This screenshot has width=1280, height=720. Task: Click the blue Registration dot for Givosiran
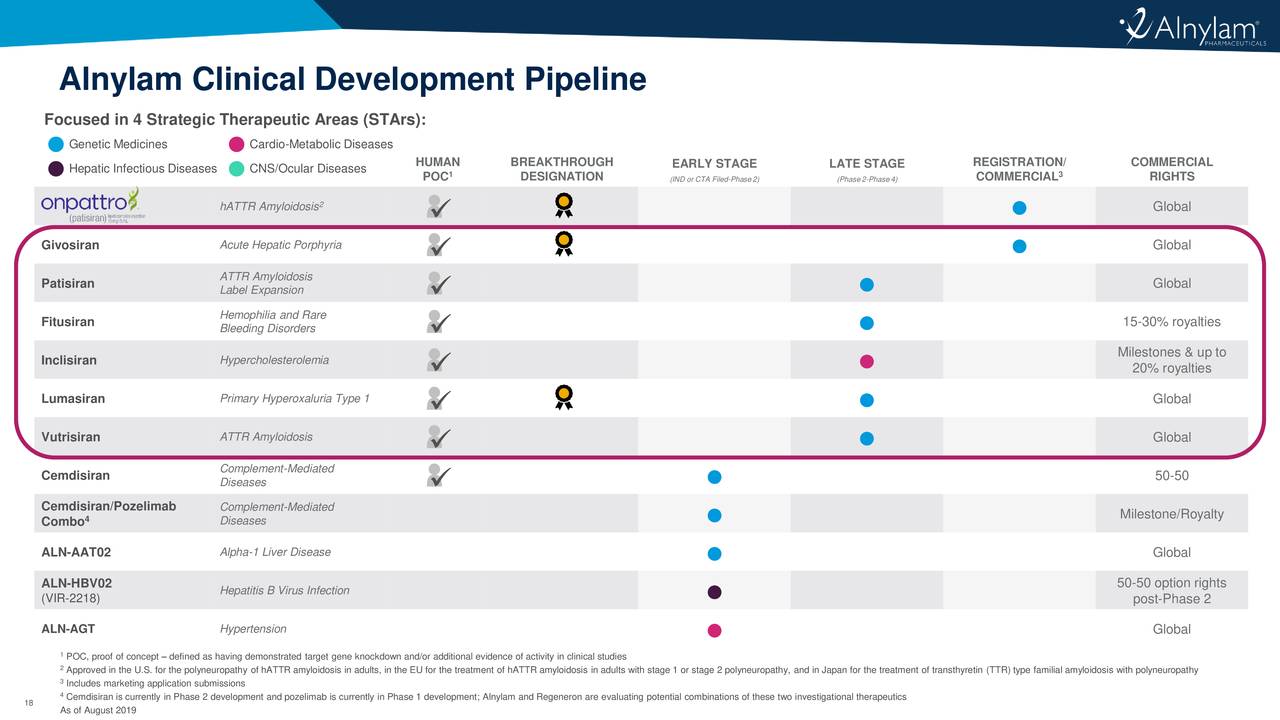point(1018,245)
